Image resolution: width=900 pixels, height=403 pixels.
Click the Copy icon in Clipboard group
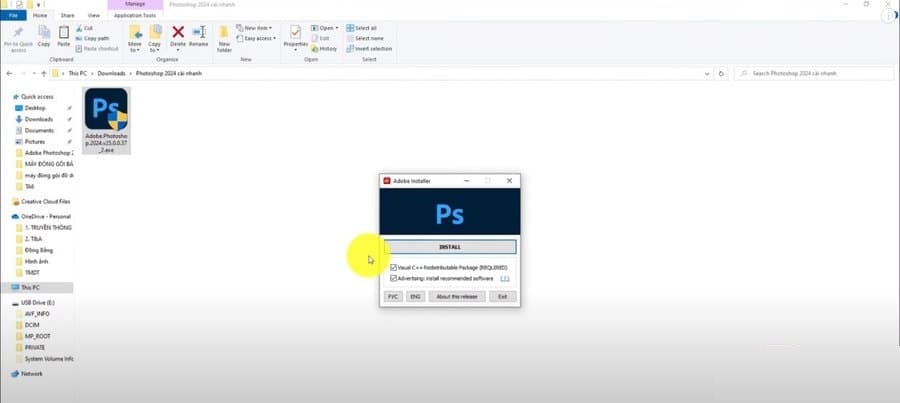click(x=44, y=33)
